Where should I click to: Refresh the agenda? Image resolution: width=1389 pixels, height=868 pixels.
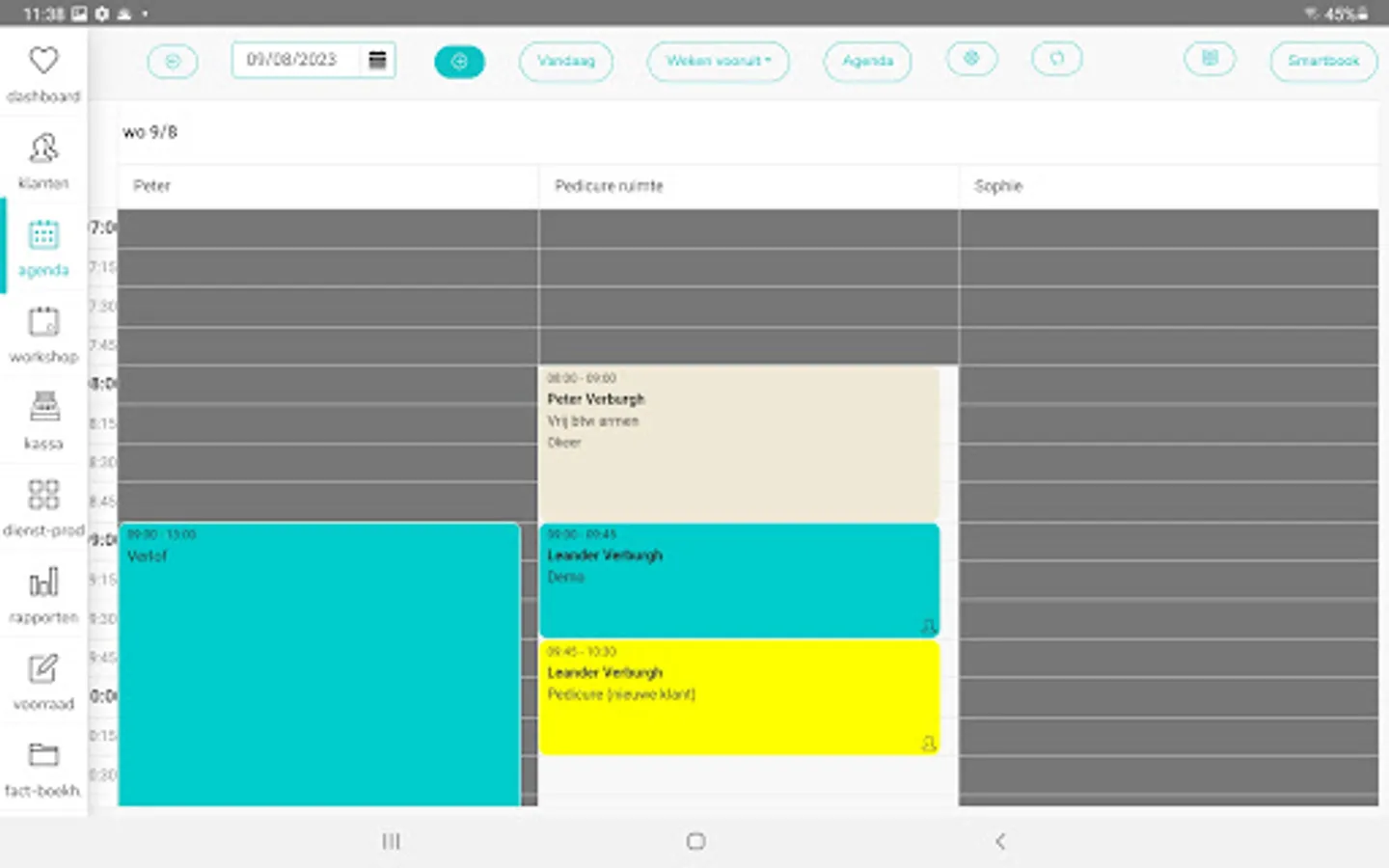click(x=1056, y=59)
